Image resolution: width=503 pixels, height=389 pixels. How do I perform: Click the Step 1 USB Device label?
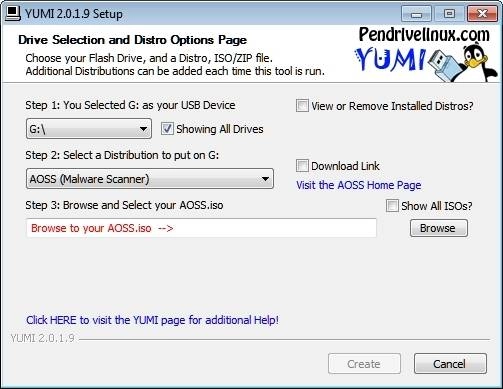pos(130,105)
